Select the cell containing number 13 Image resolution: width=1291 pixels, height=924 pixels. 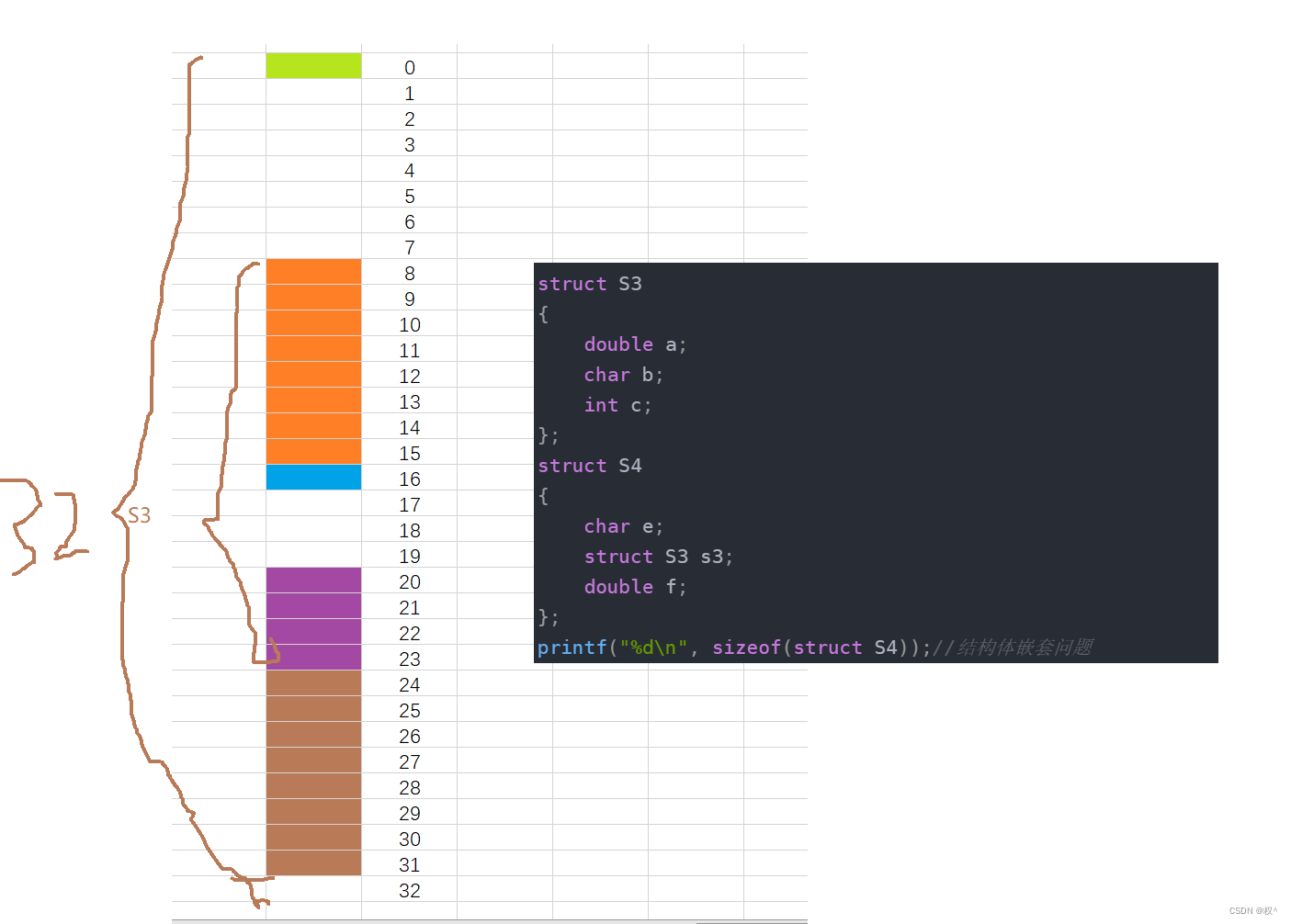pos(409,400)
